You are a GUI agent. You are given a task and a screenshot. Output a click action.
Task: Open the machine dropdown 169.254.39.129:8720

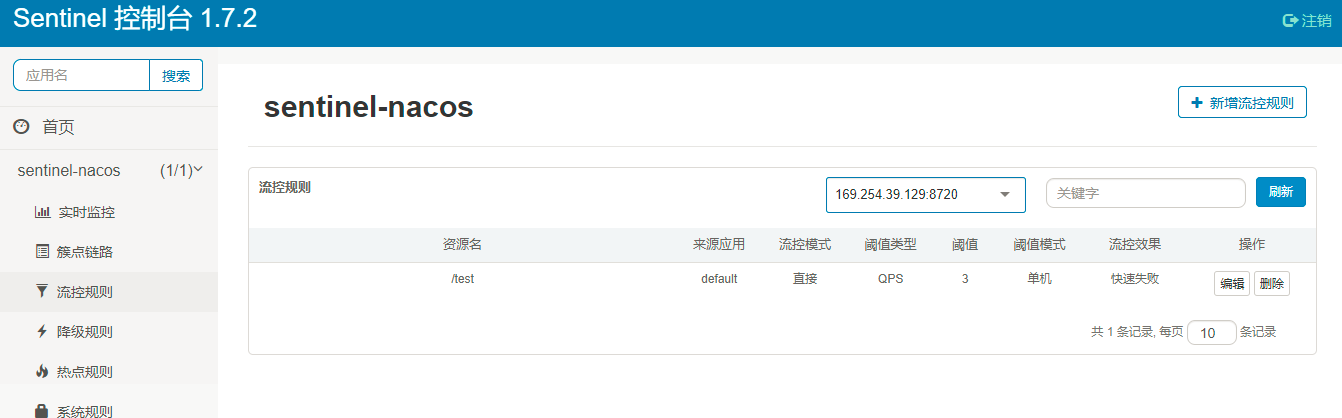(x=926, y=195)
